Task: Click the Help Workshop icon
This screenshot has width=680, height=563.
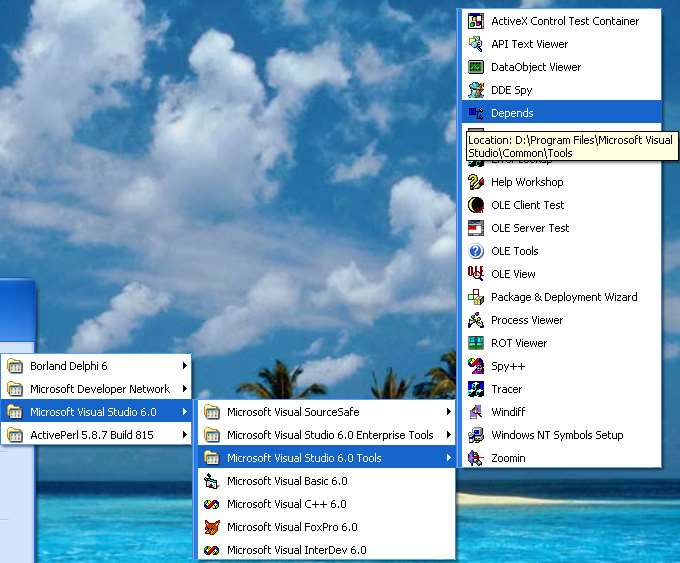Action: coord(476,182)
